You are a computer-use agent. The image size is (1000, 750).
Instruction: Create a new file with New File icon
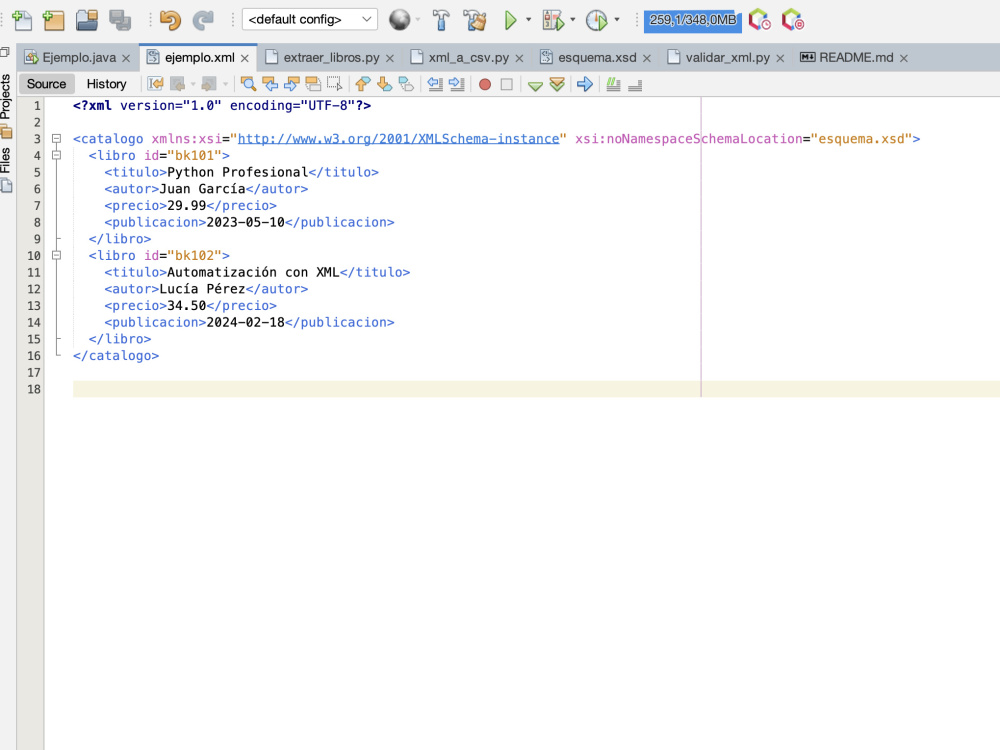tap(22, 20)
